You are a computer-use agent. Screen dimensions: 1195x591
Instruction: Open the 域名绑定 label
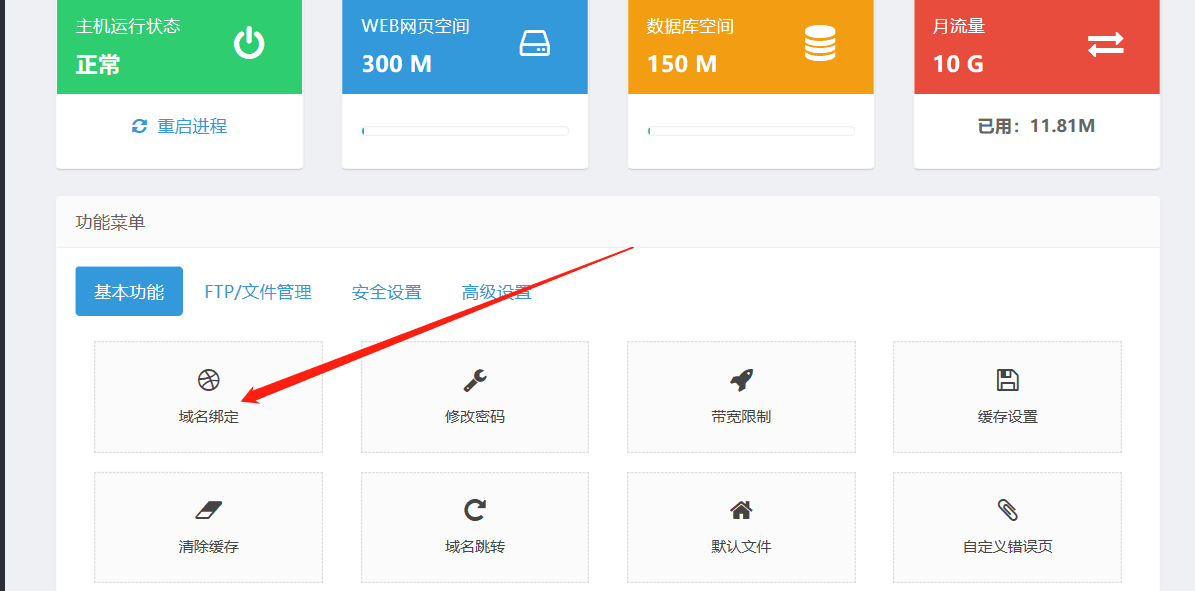point(209,416)
